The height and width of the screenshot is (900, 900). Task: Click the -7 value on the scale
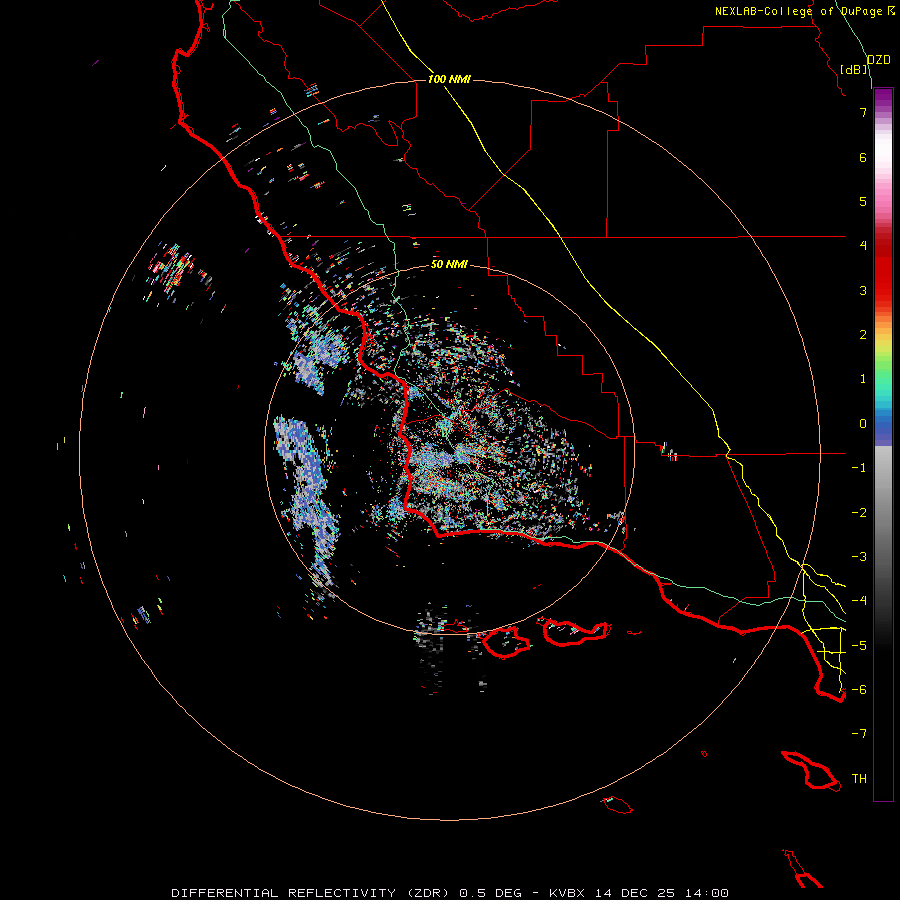click(859, 734)
